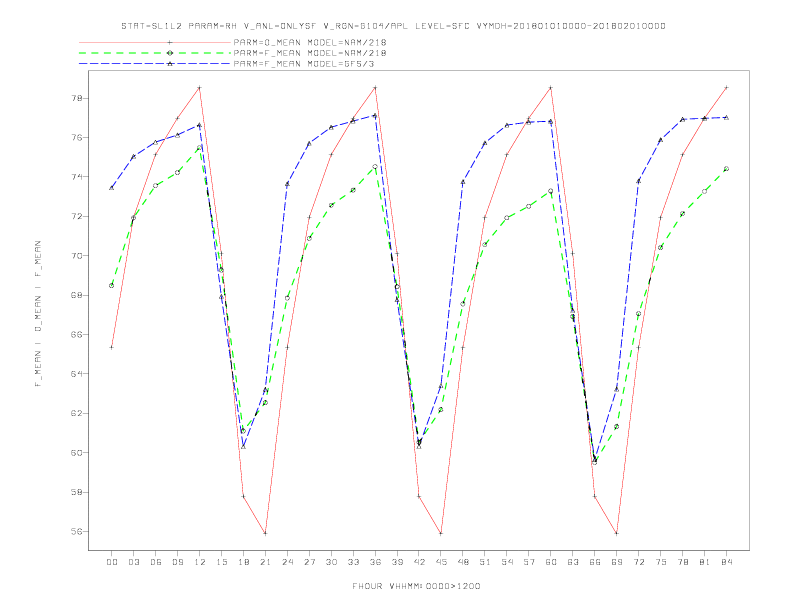The image size is (792, 612).
Task: Click x-axis forecast hour label 00
Action: [x=112, y=562]
